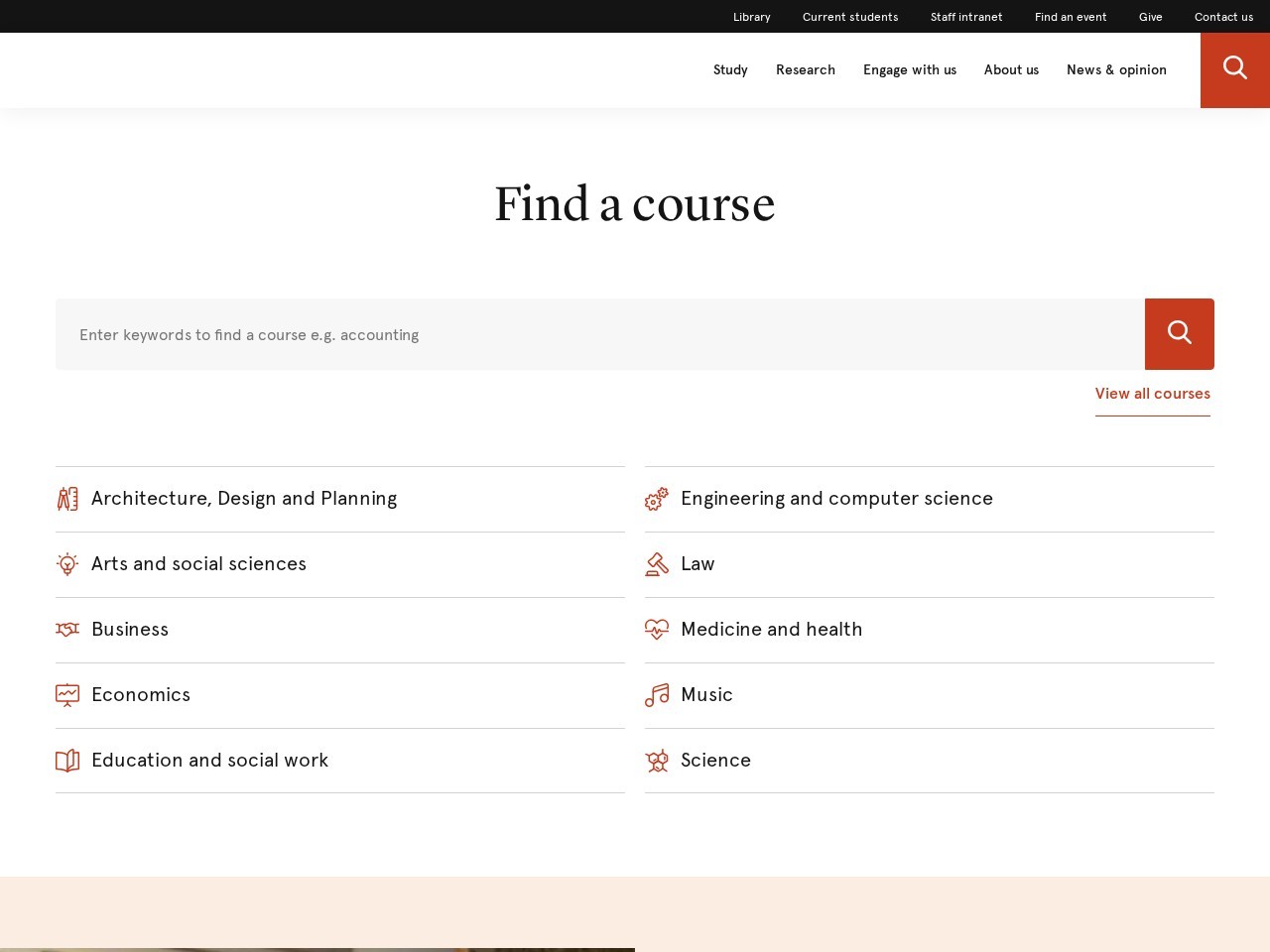Select the Law course category
The width and height of the screenshot is (1270, 952).
930,564
